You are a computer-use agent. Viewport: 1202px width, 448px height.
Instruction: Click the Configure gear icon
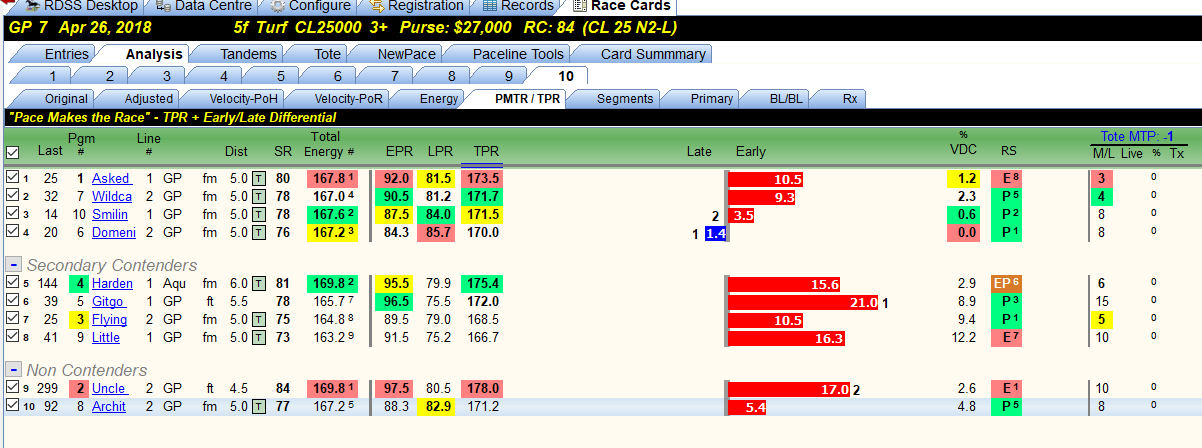tap(277, 6)
